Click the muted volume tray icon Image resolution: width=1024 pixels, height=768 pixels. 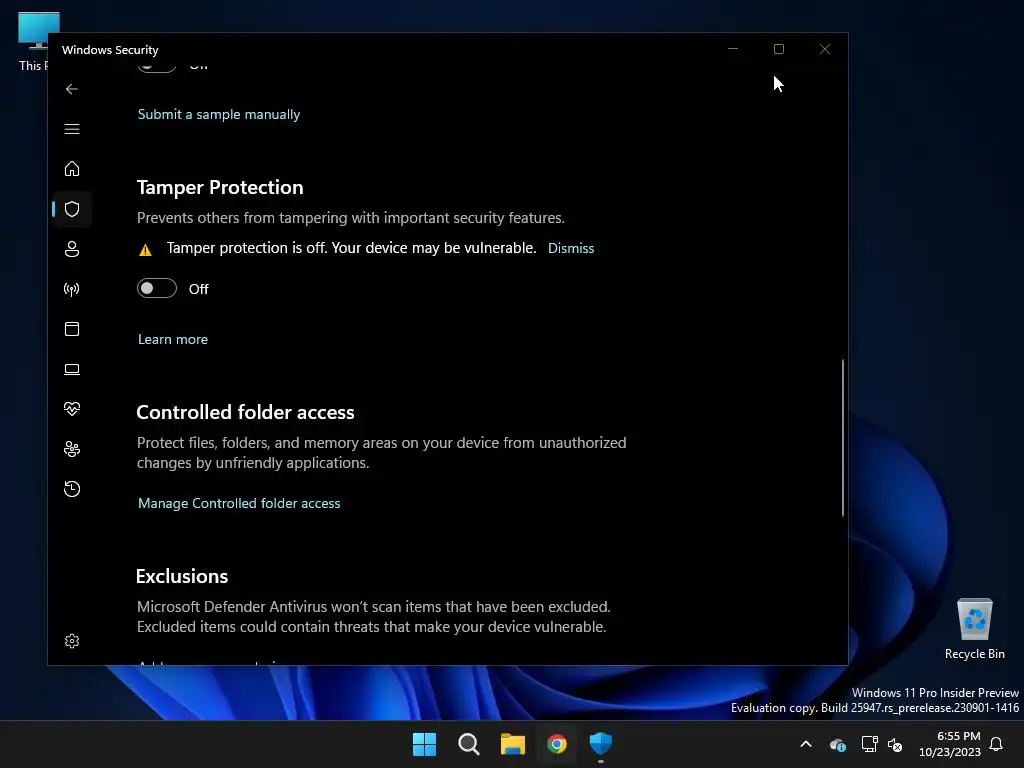pyautogui.click(x=895, y=744)
